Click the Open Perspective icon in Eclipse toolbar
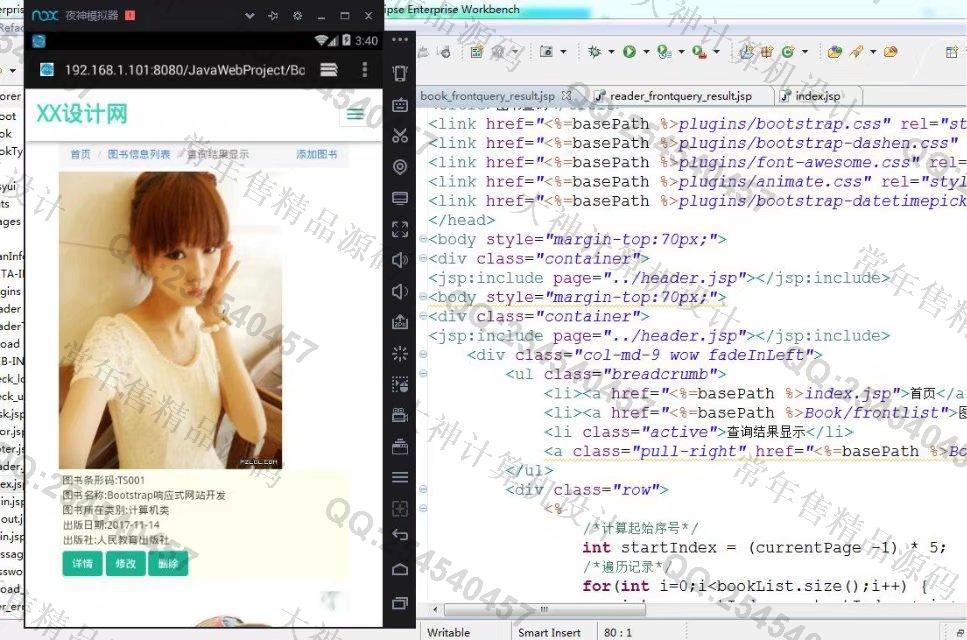 point(952,52)
